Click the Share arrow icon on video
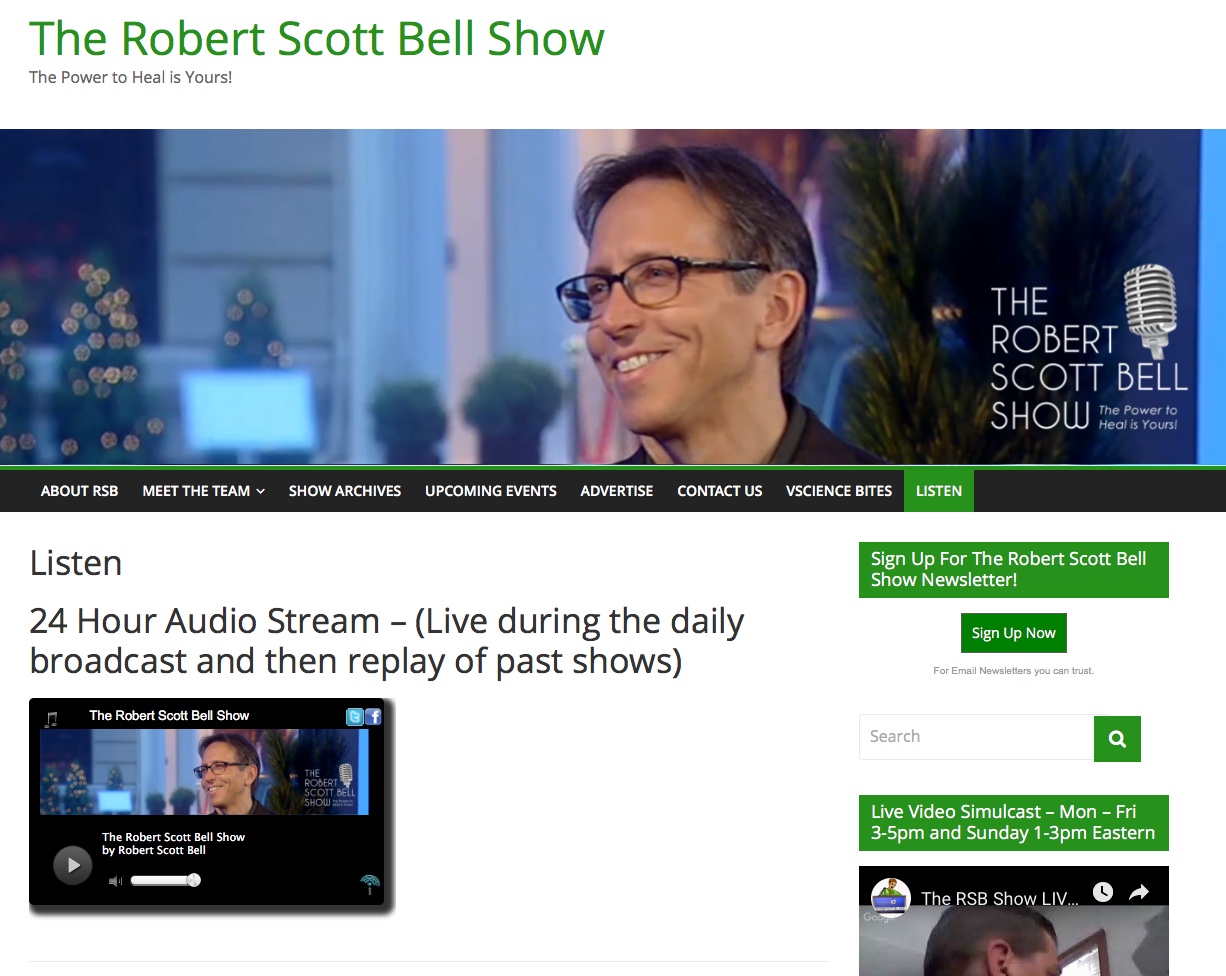This screenshot has height=976, width=1226. [x=1139, y=891]
